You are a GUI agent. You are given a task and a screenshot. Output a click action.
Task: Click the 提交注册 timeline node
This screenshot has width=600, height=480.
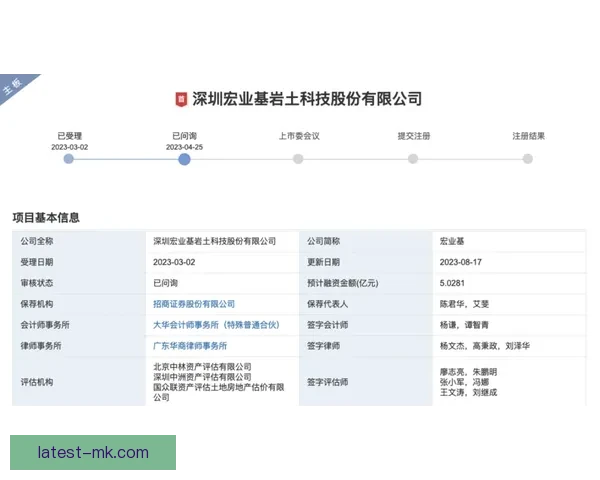[413, 159]
